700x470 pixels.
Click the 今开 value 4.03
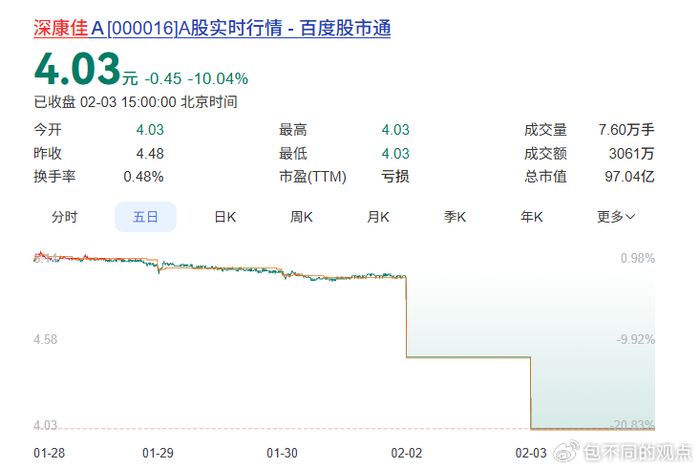(x=150, y=130)
